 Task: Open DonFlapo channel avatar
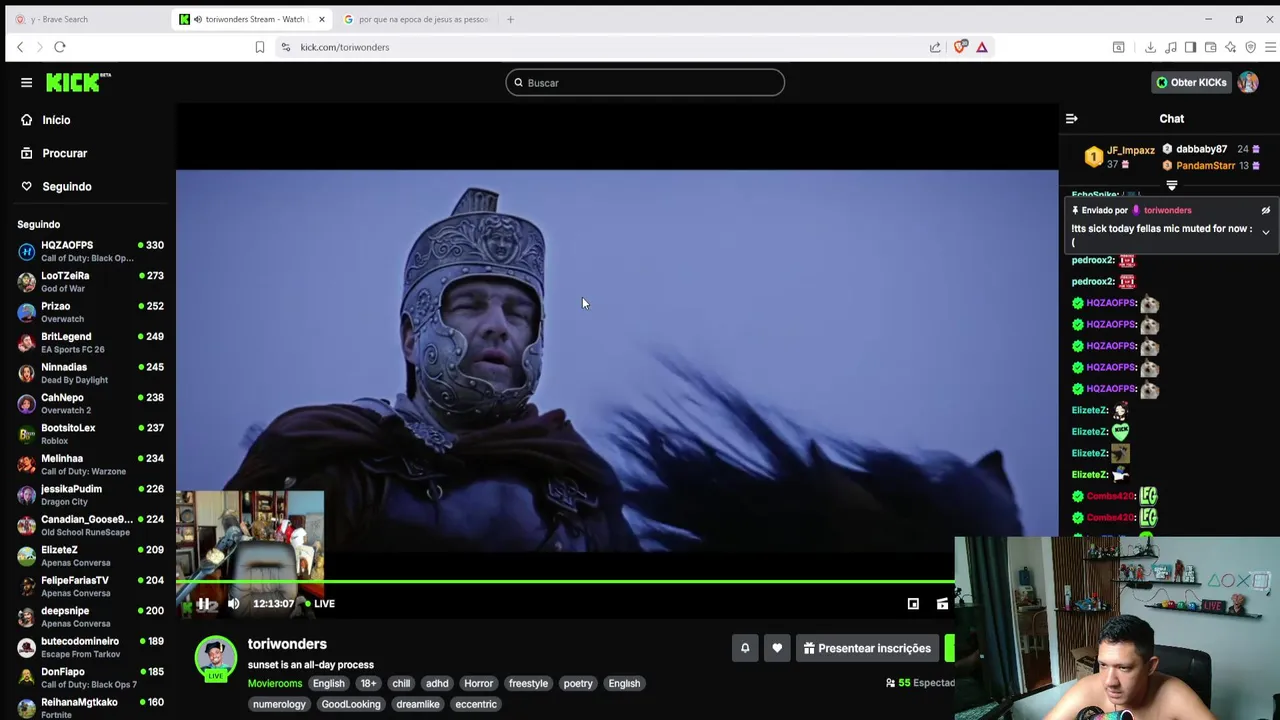[26, 678]
